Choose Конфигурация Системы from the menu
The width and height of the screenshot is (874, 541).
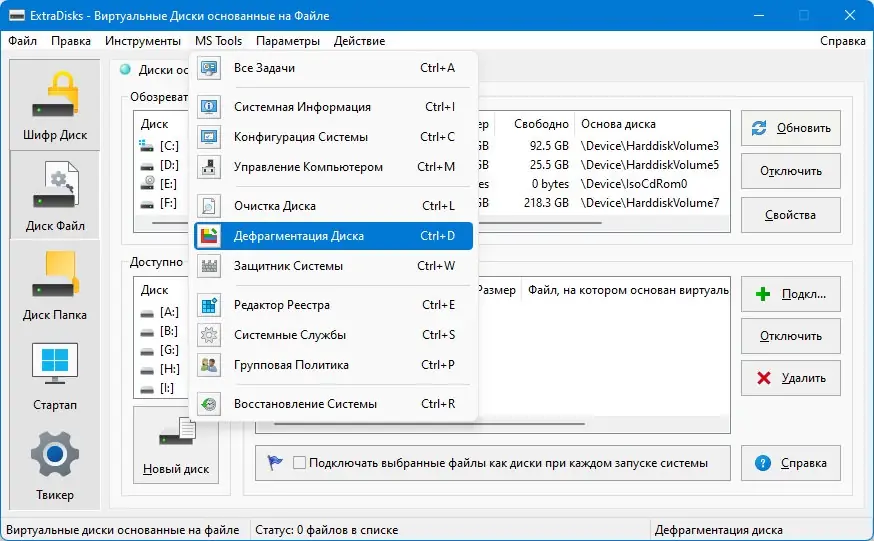(x=333, y=137)
